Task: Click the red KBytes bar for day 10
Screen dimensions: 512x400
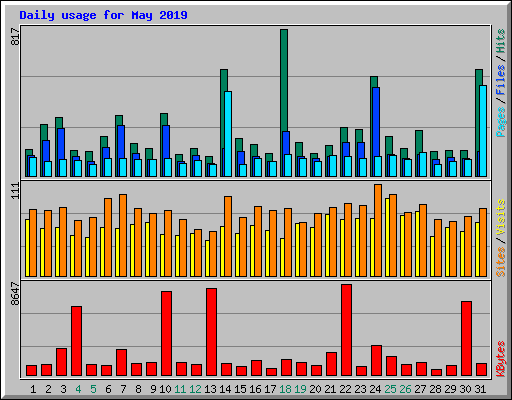Action: 166,334
